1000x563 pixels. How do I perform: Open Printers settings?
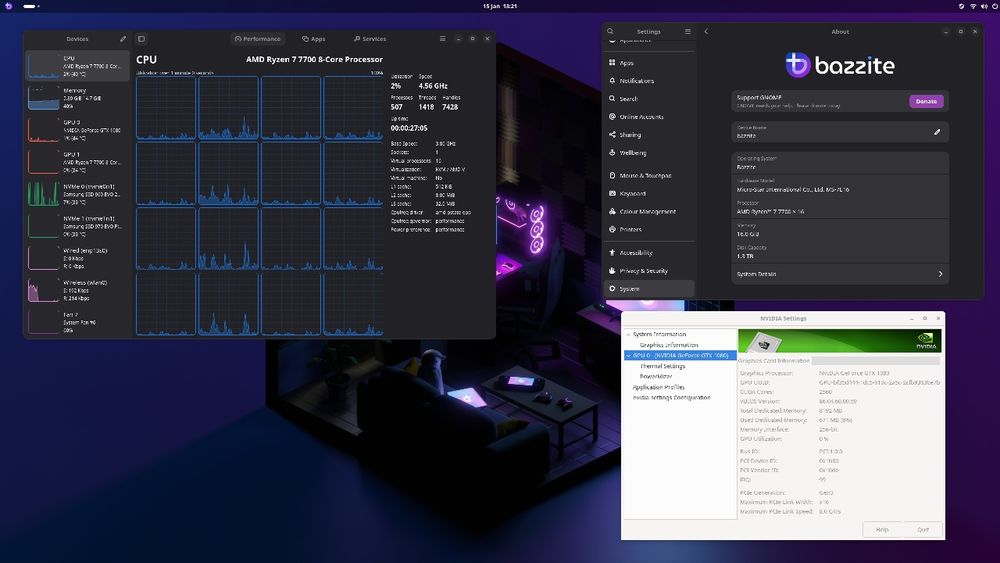pyautogui.click(x=649, y=230)
